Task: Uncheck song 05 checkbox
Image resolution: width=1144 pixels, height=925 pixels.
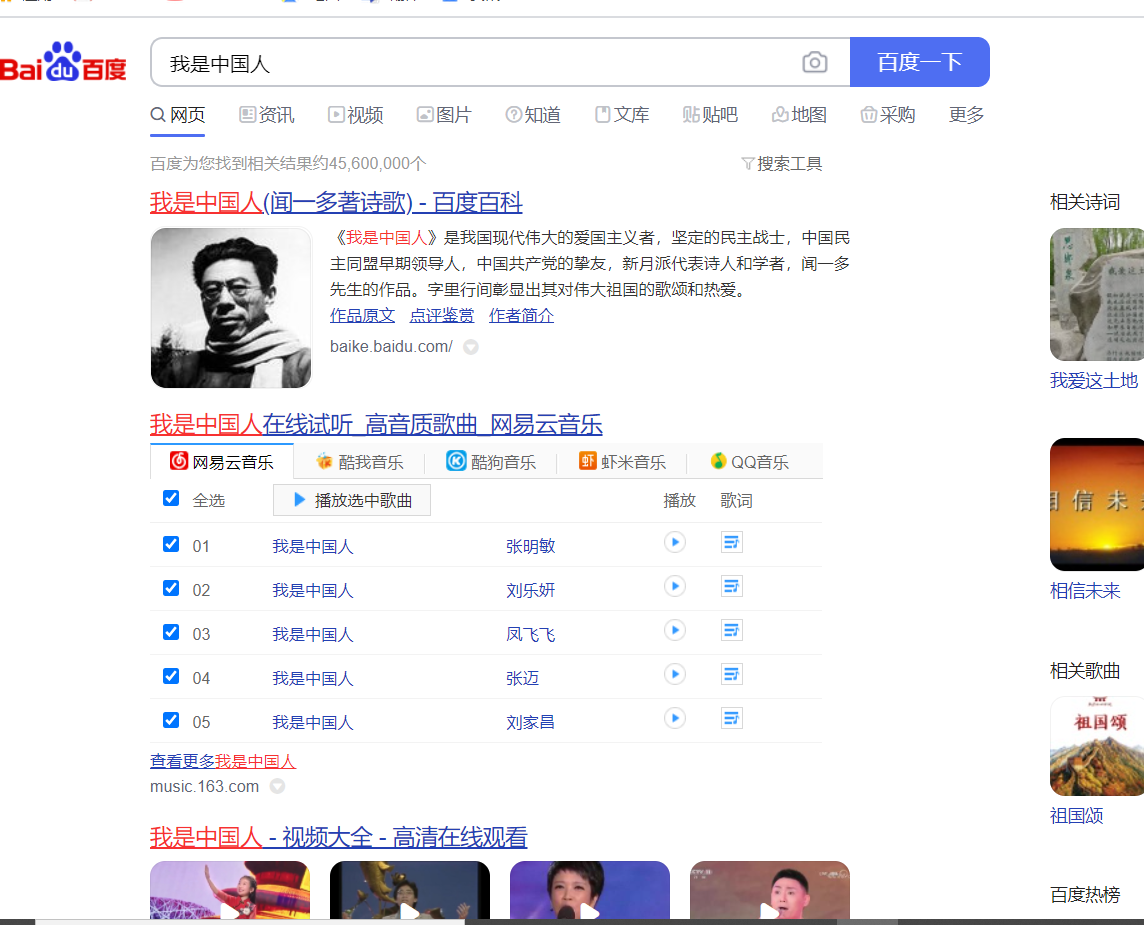Action: (x=171, y=720)
